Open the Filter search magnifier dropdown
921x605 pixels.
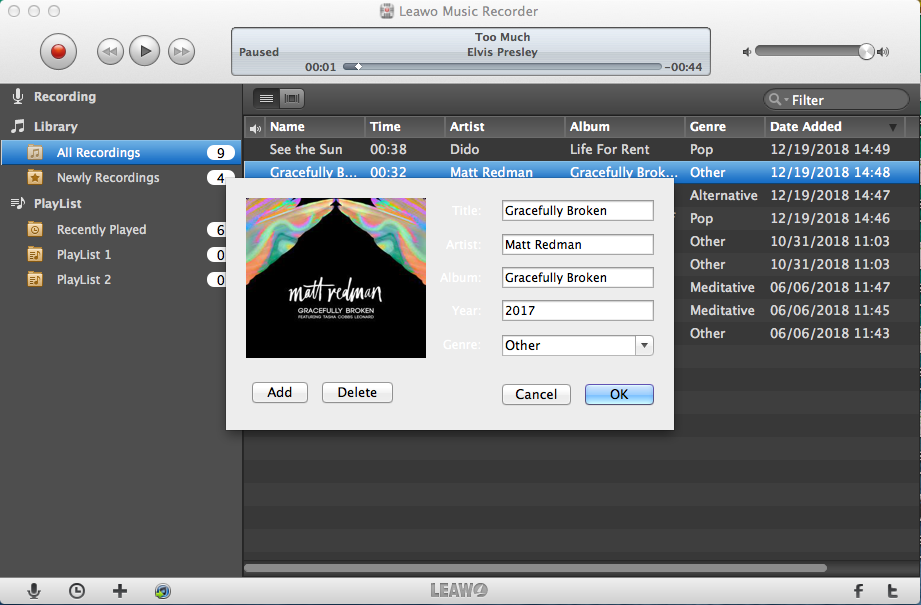pos(778,100)
